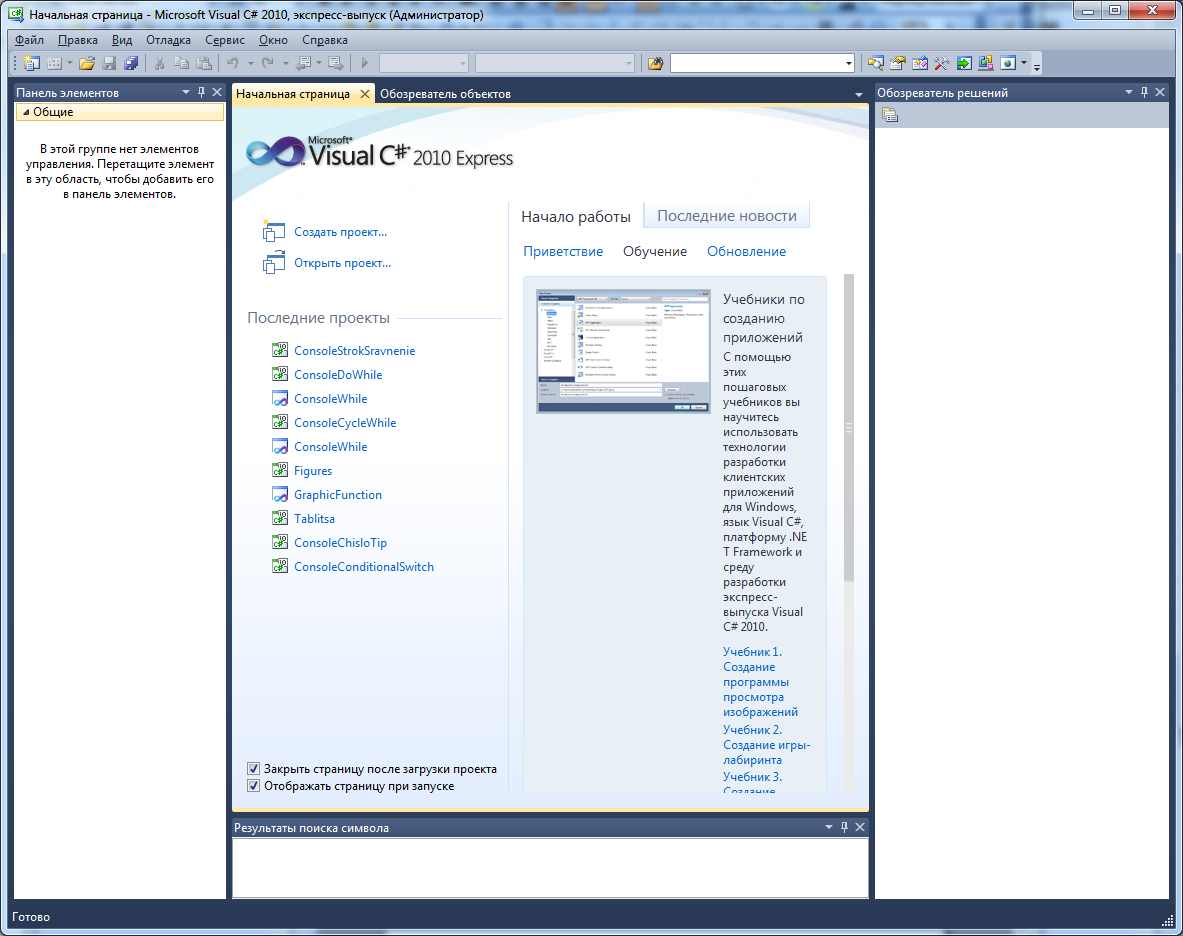The height and width of the screenshot is (936, 1183).
Task: Click the Add New Item toolbar icon
Action: point(54,63)
